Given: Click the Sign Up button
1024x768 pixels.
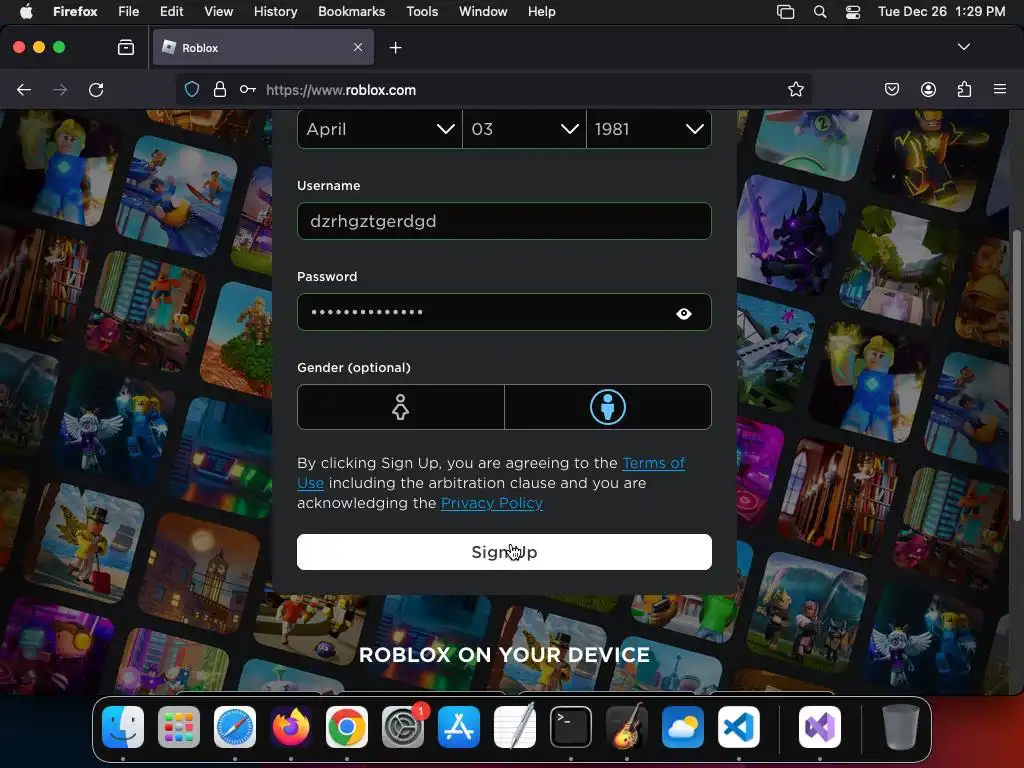Looking at the screenshot, I should coord(504,552).
